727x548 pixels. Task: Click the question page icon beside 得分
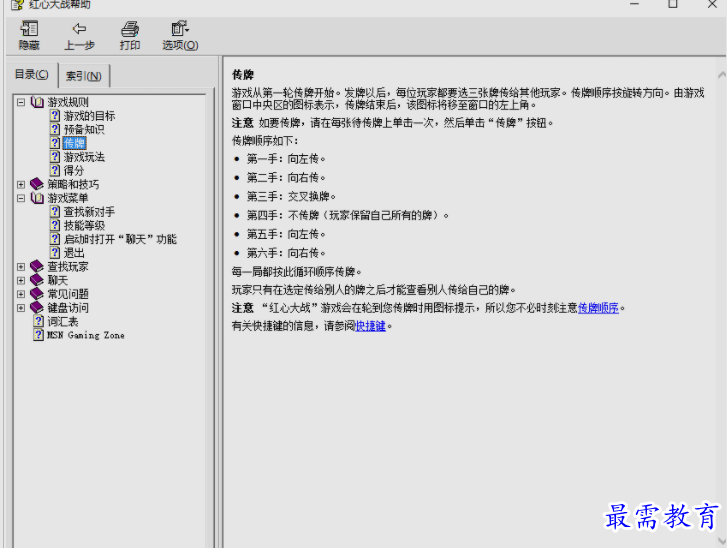tap(55, 170)
